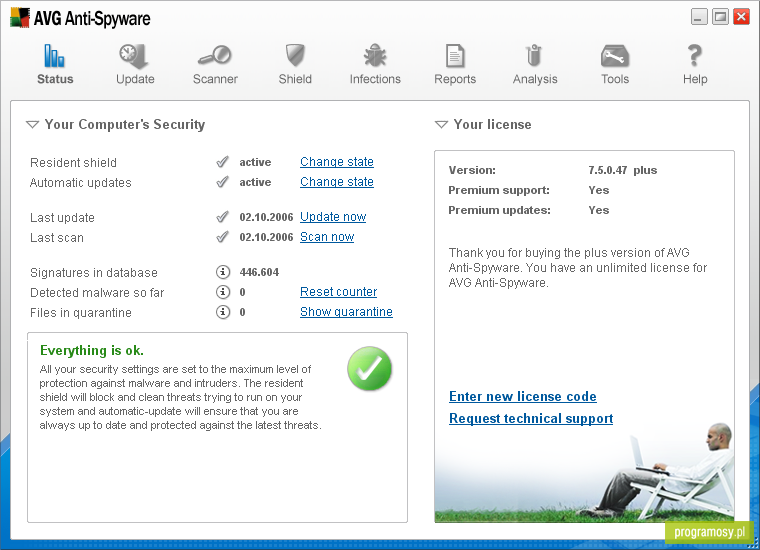Image resolution: width=760 pixels, height=550 pixels.
Task: Click info icon beside Detected malware so far
Action: [x=222, y=292]
